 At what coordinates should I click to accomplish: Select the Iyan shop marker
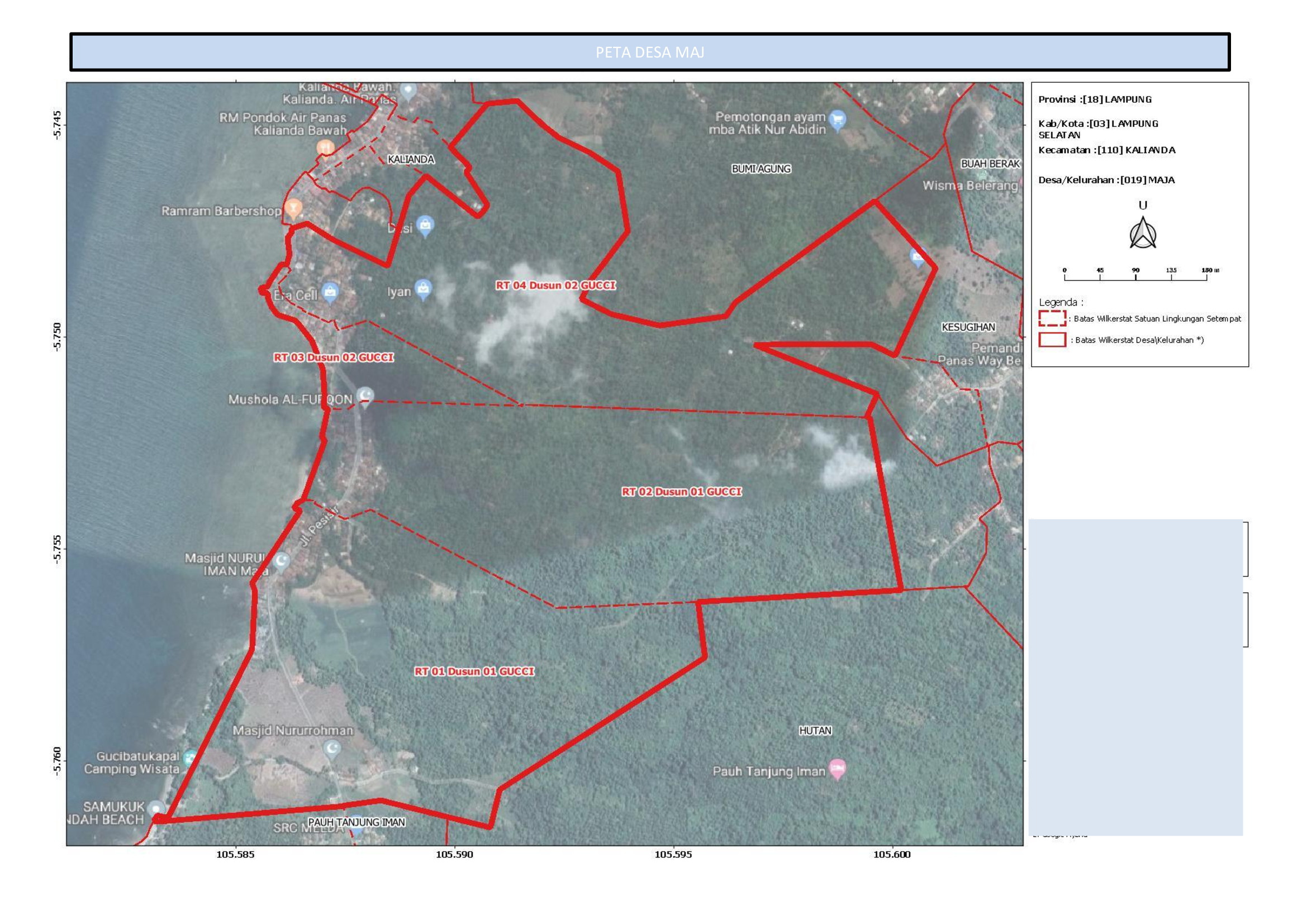(423, 289)
